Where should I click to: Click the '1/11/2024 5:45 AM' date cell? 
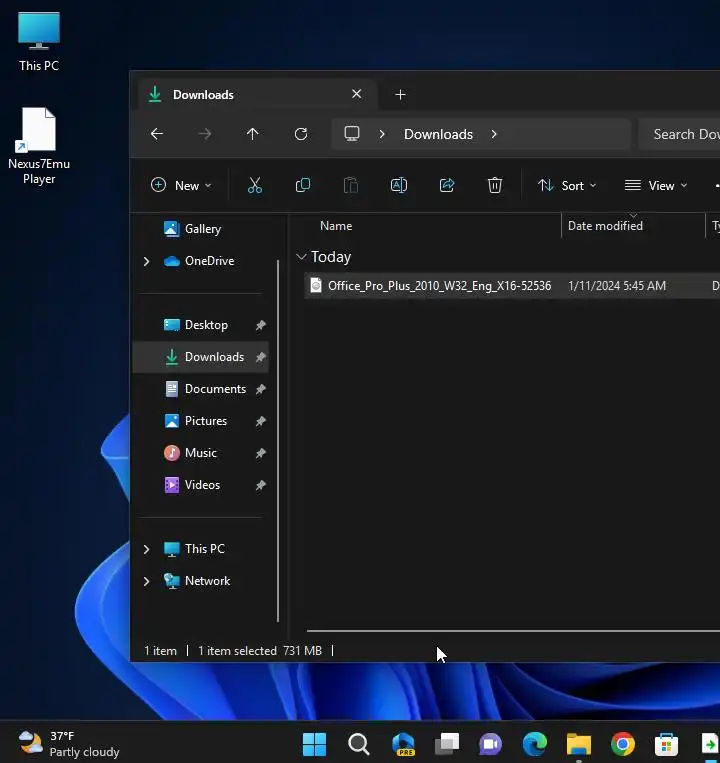pyautogui.click(x=617, y=286)
